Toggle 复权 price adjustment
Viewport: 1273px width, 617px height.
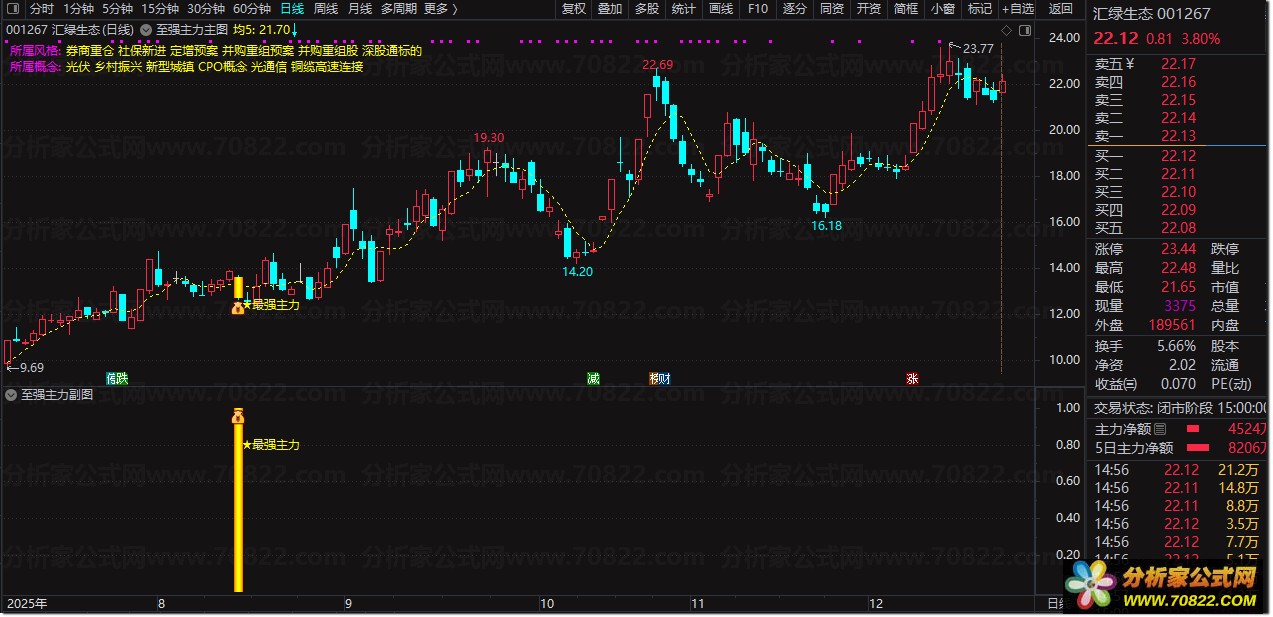click(574, 9)
